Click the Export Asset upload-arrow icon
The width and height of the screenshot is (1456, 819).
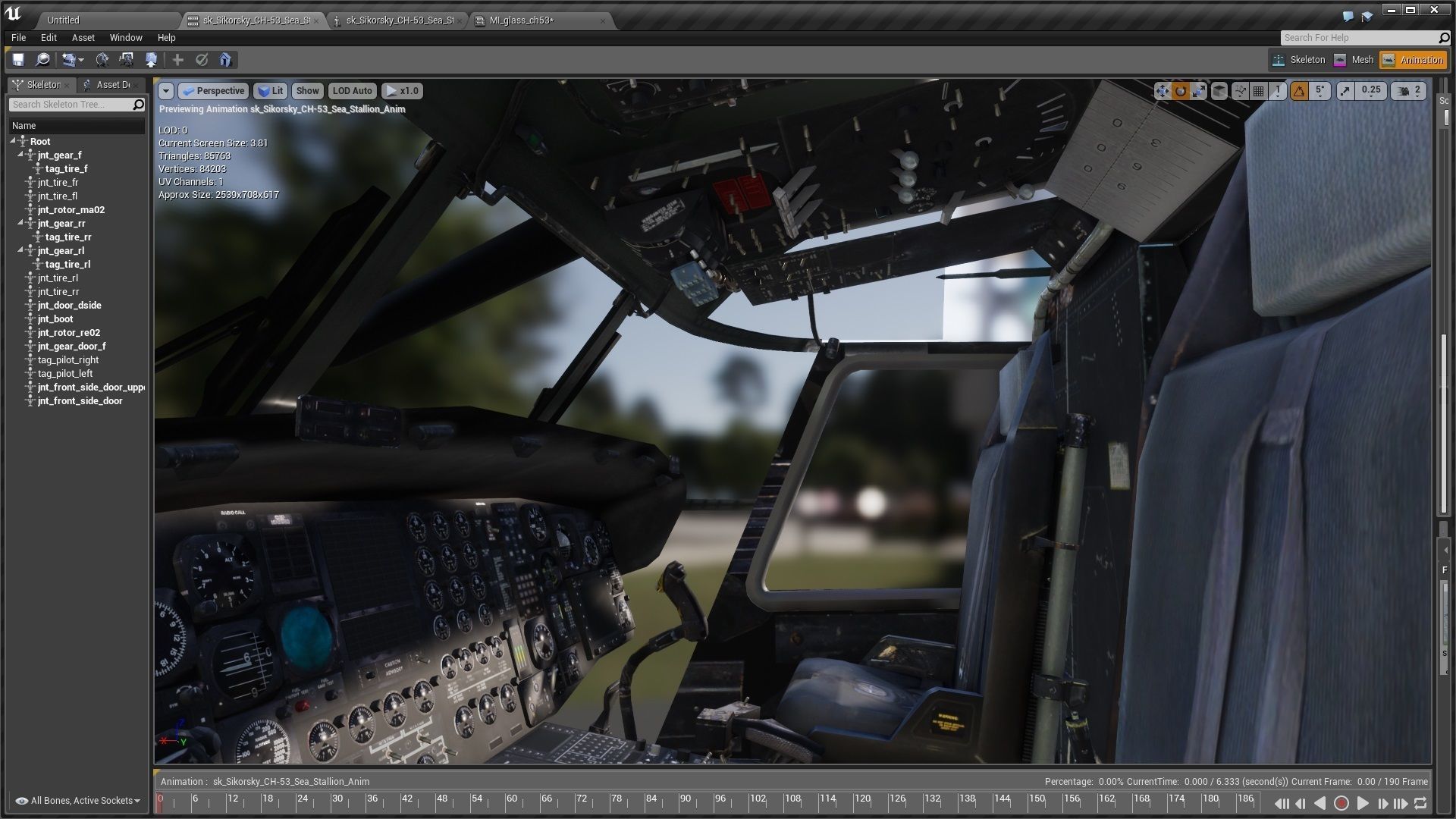[x=151, y=60]
